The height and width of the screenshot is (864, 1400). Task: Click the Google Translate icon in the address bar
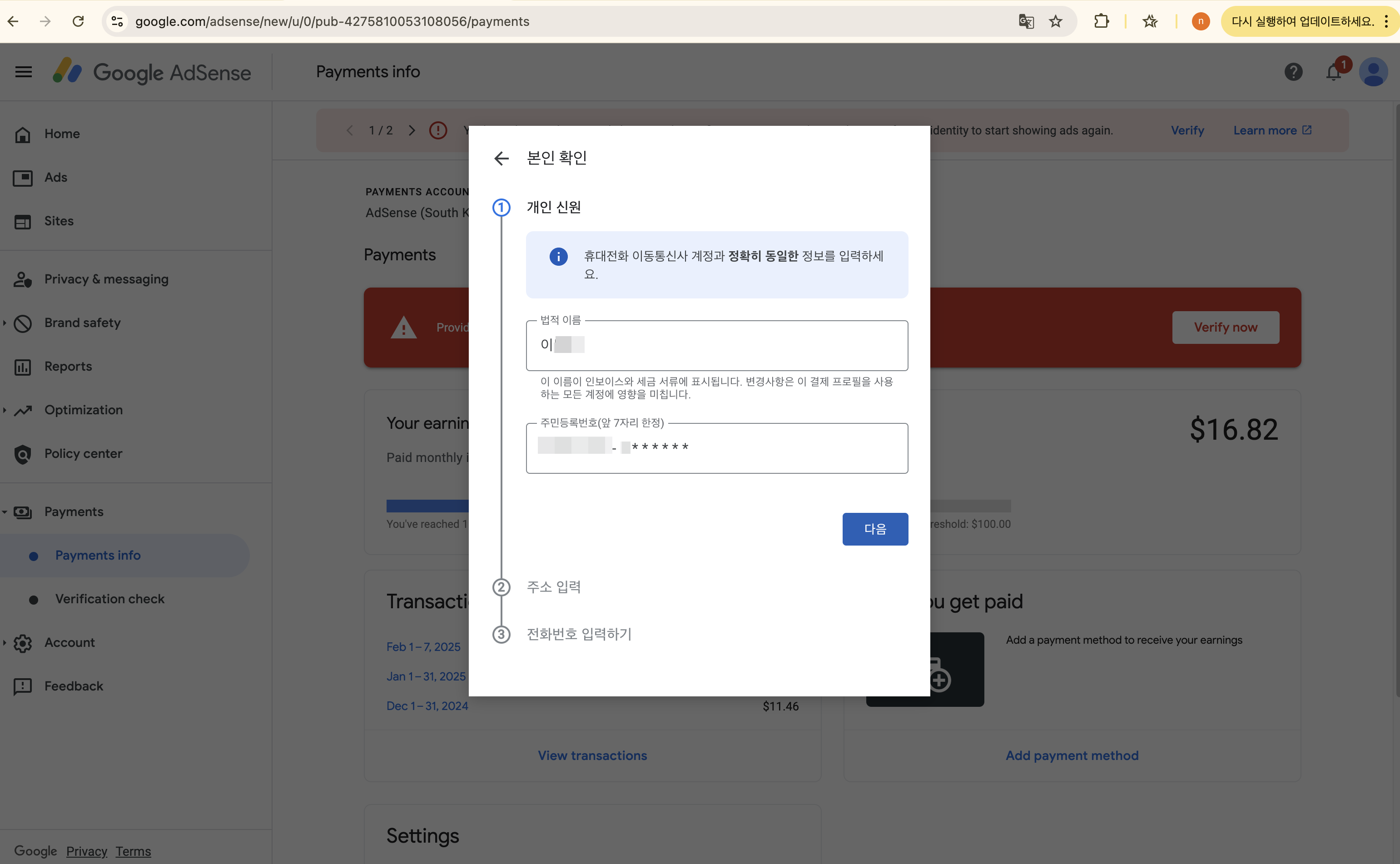pos(1026,22)
